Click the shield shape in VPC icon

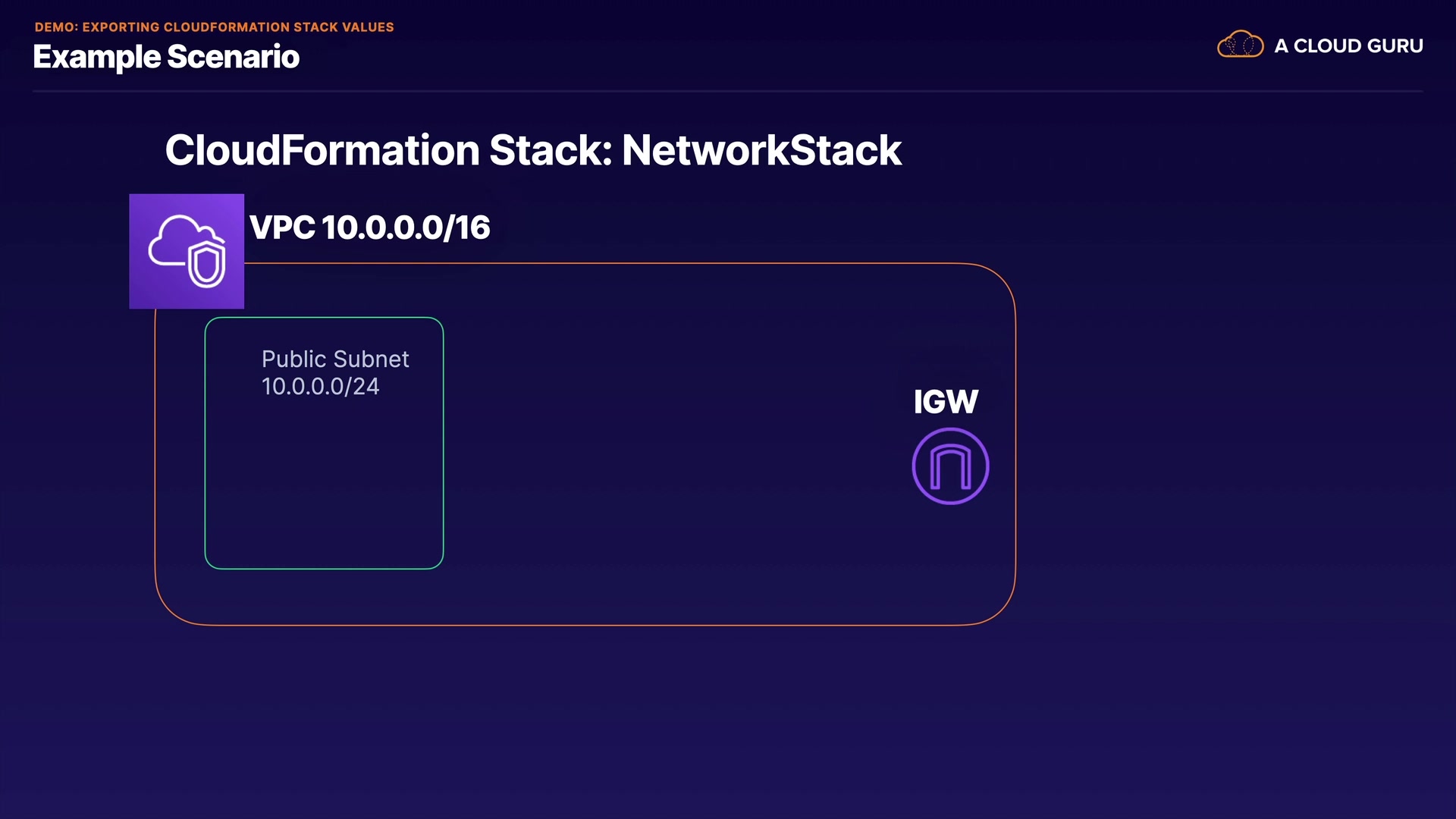click(x=207, y=265)
